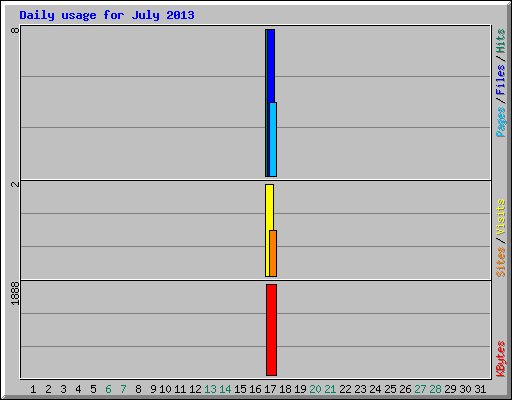Click green day 6 on the x-axis
The width and height of the screenshot is (512, 400).
[x=108, y=389]
